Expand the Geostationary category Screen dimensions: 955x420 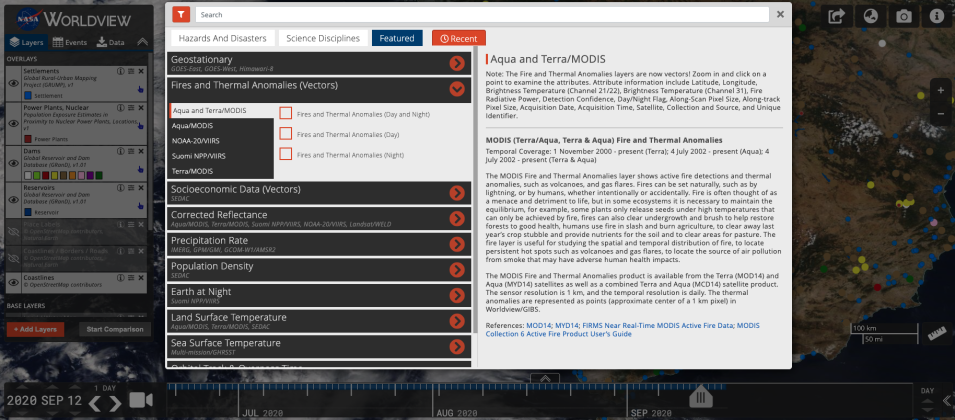tap(457, 63)
